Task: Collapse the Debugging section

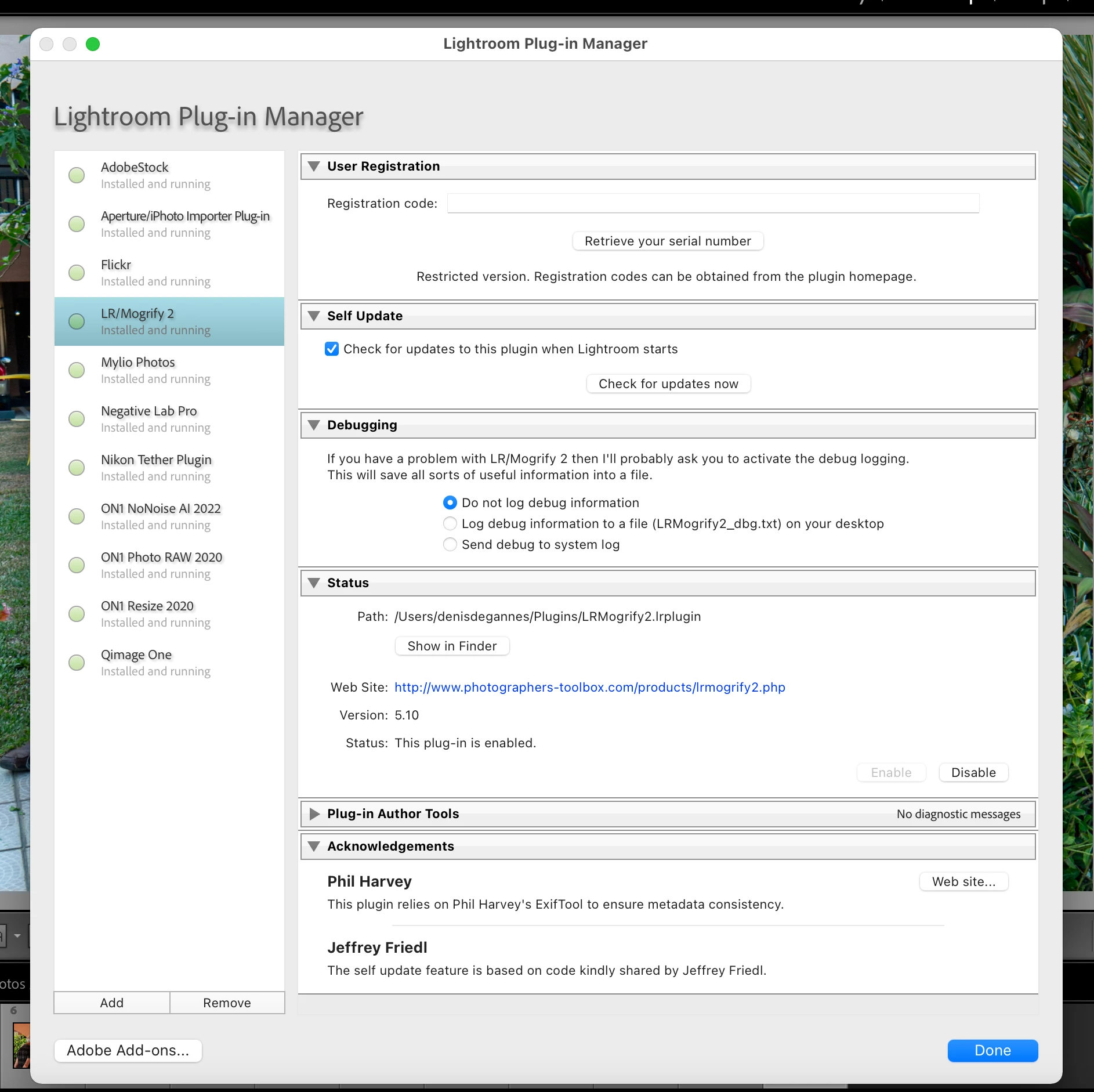Action: (314, 425)
